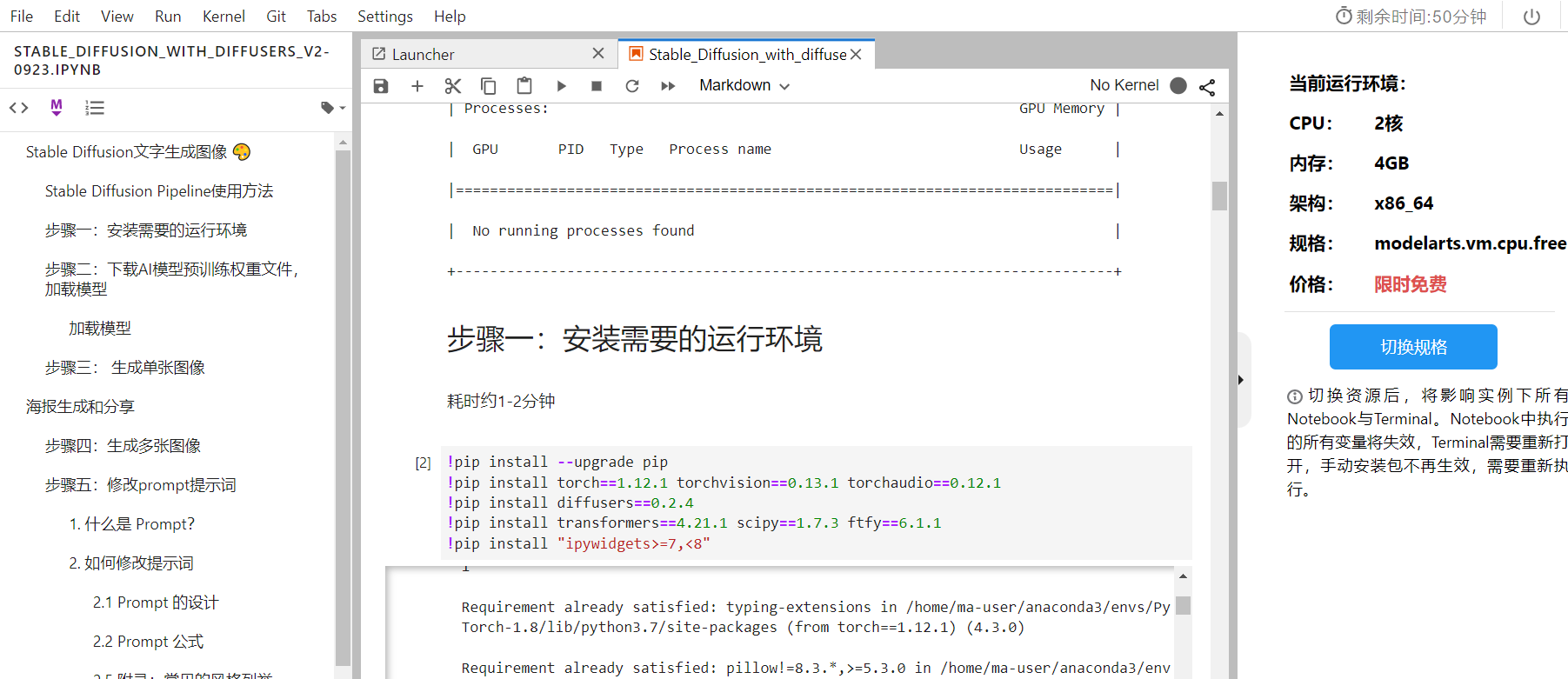1568x679 pixels.
Task: Open the cell type Markdown dropdown
Action: pyautogui.click(x=744, y=85)
